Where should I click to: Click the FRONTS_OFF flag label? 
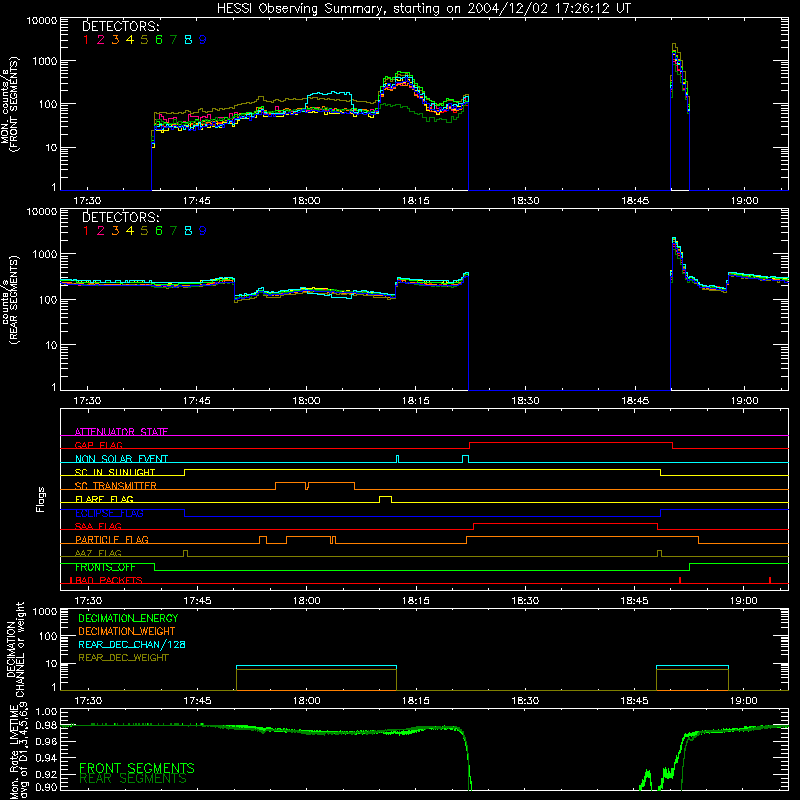[x=105, y=567]
